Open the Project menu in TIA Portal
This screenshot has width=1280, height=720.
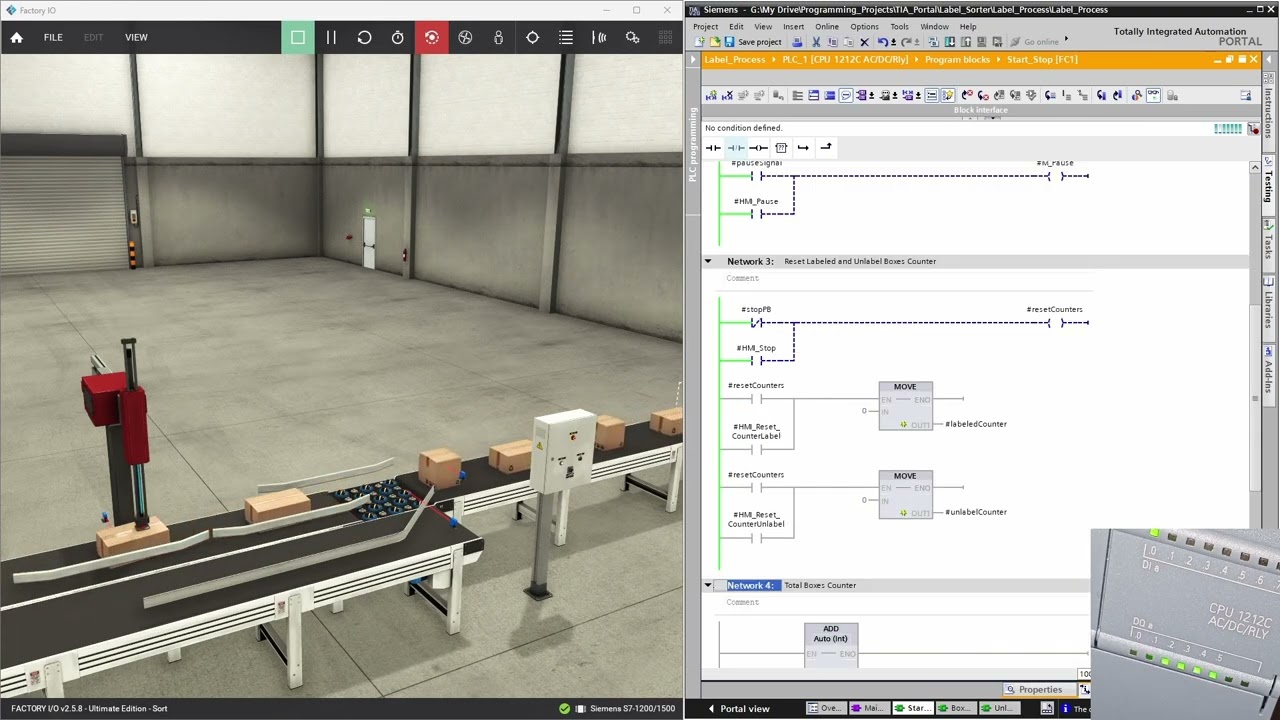click(x=705, y=27)
